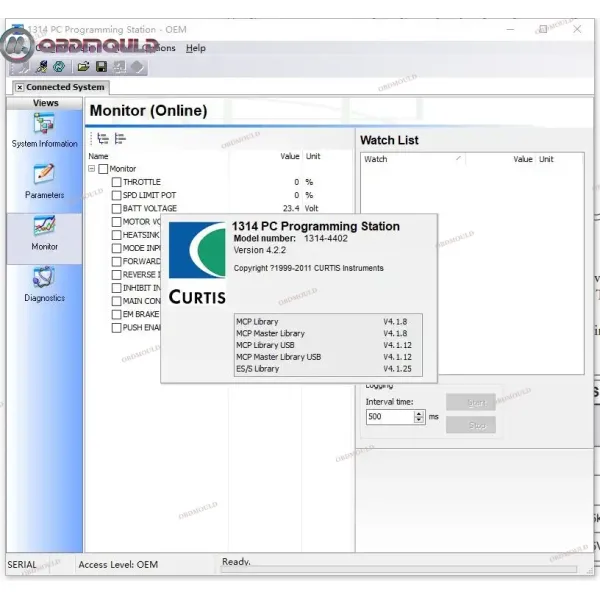Close the Connected System tab with X
600x600 pixels.
click(19, 87)
